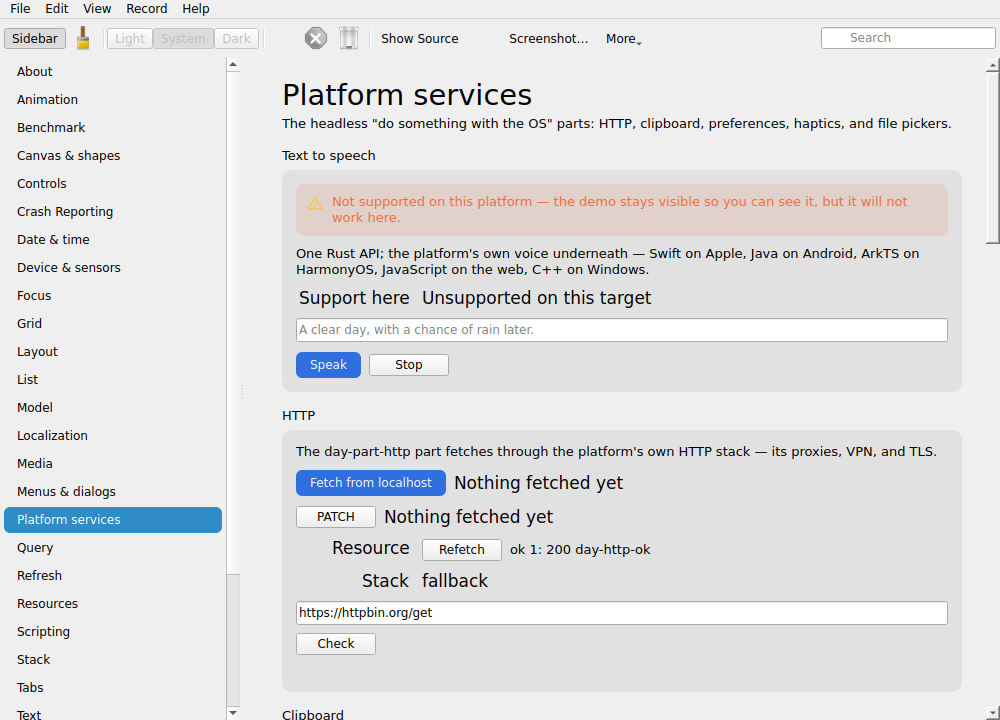Open the View menu

(x=97, y=8)
